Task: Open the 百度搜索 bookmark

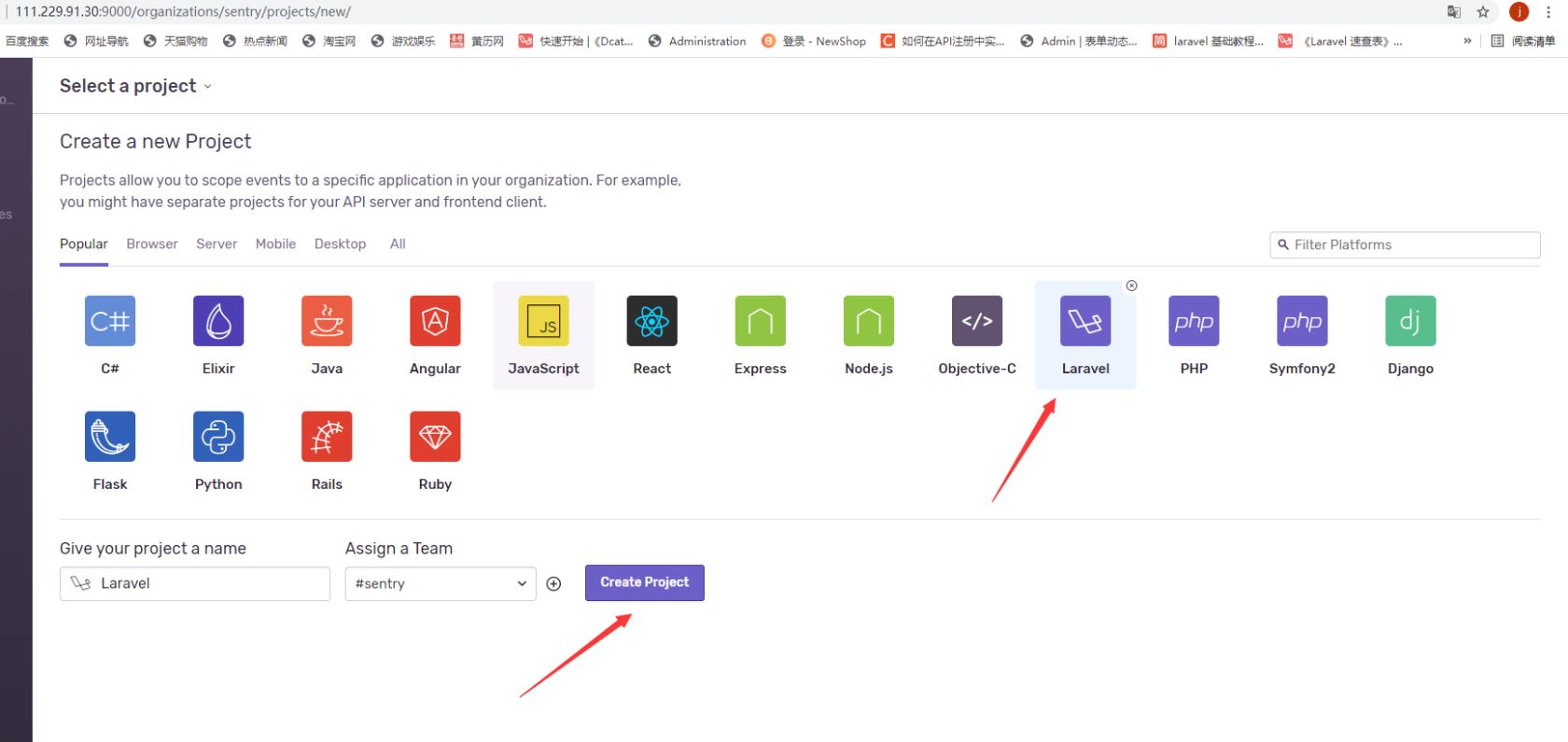Action: point(27,41)
